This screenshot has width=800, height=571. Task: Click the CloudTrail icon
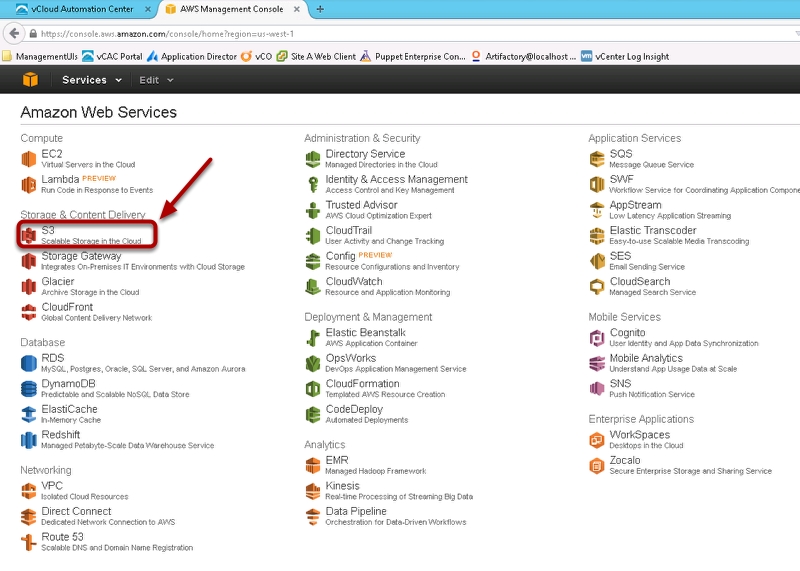[313, 235]
